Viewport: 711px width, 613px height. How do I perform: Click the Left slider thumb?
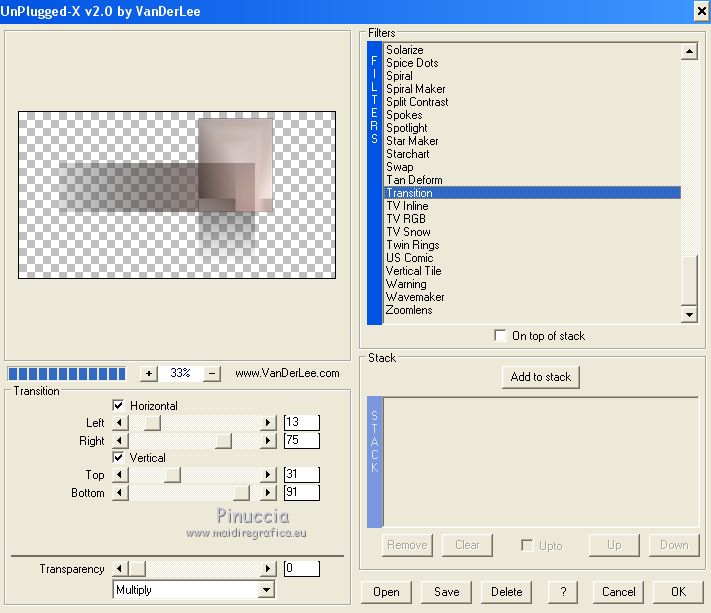(152, 423)
